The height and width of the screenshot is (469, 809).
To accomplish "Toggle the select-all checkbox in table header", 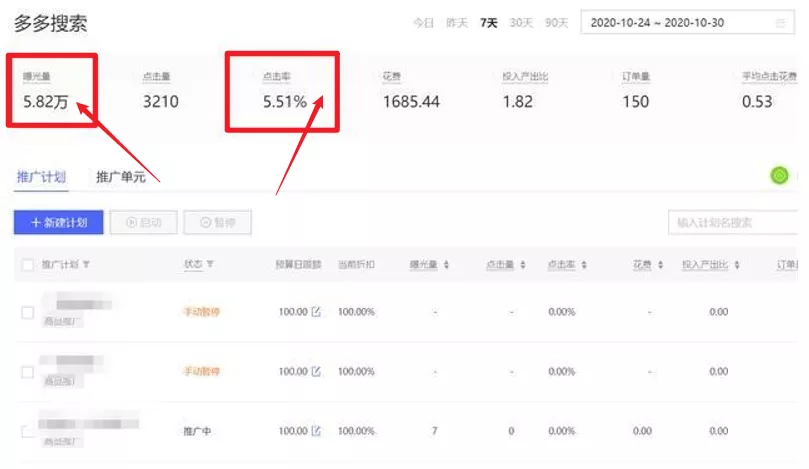I will pos(28,265).
